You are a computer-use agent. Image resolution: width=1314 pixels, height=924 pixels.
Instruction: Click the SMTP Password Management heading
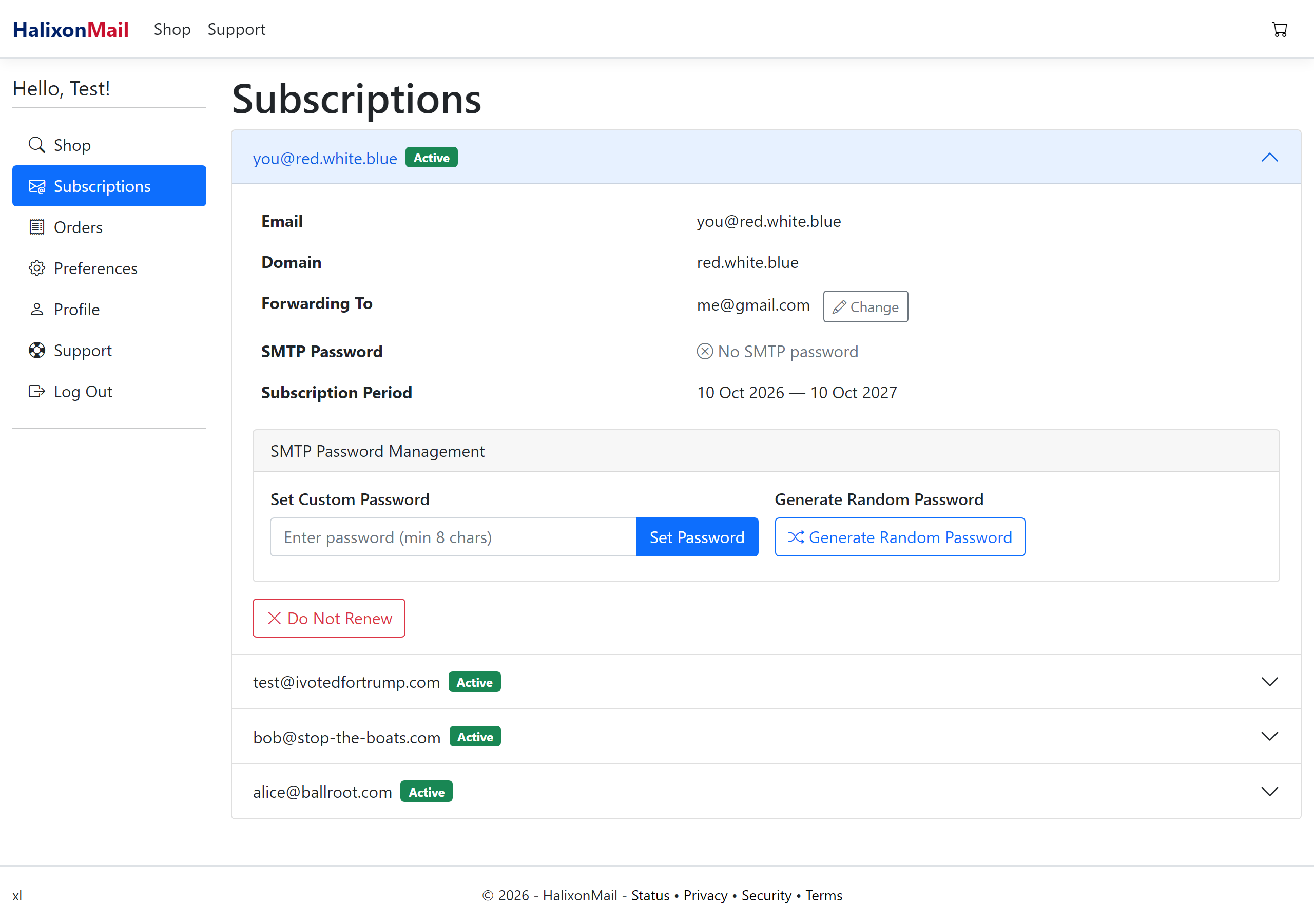[377, 451]
